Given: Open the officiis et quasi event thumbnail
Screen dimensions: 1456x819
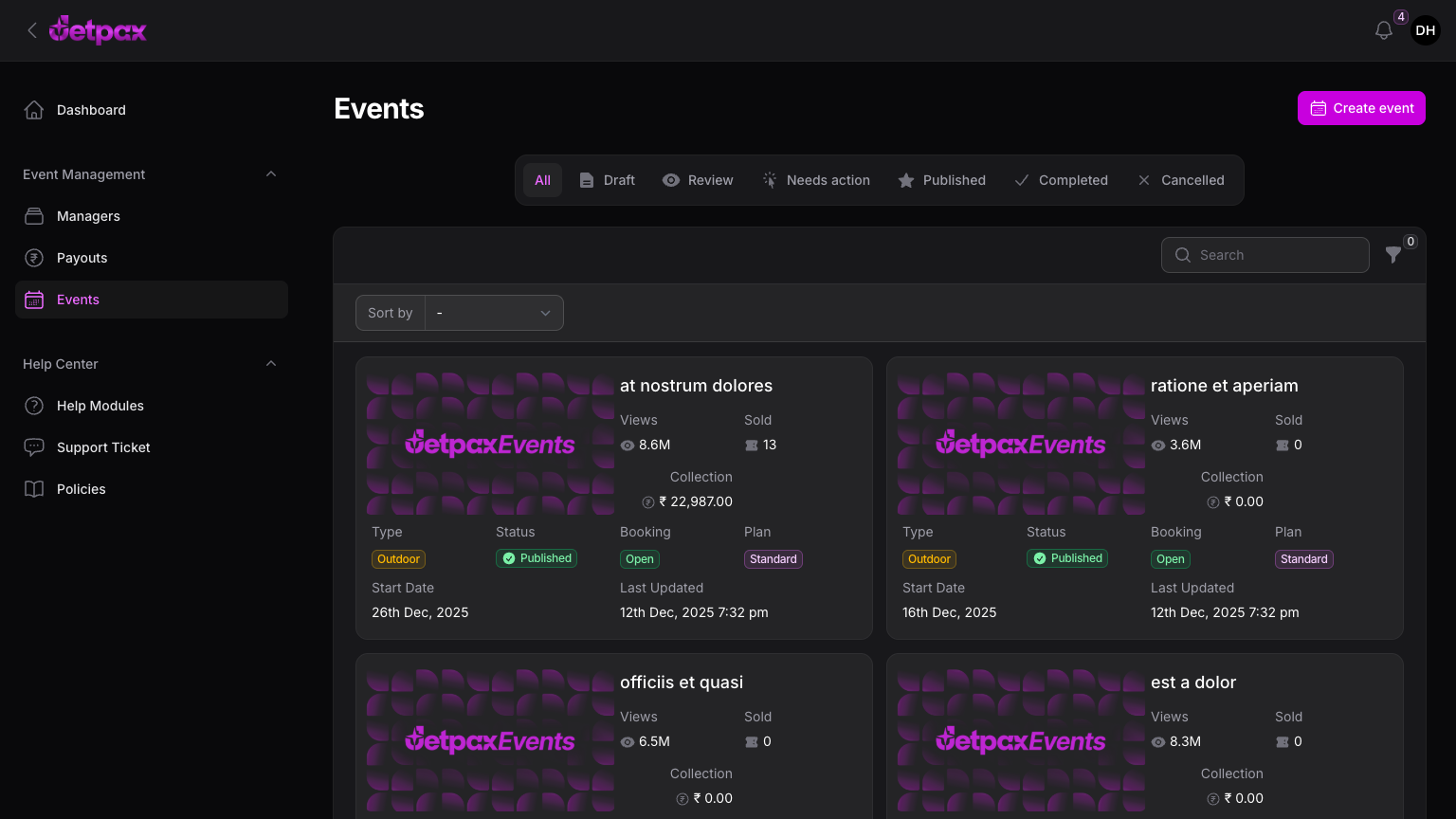Looking at the screenshot, I should coord(490,740).
